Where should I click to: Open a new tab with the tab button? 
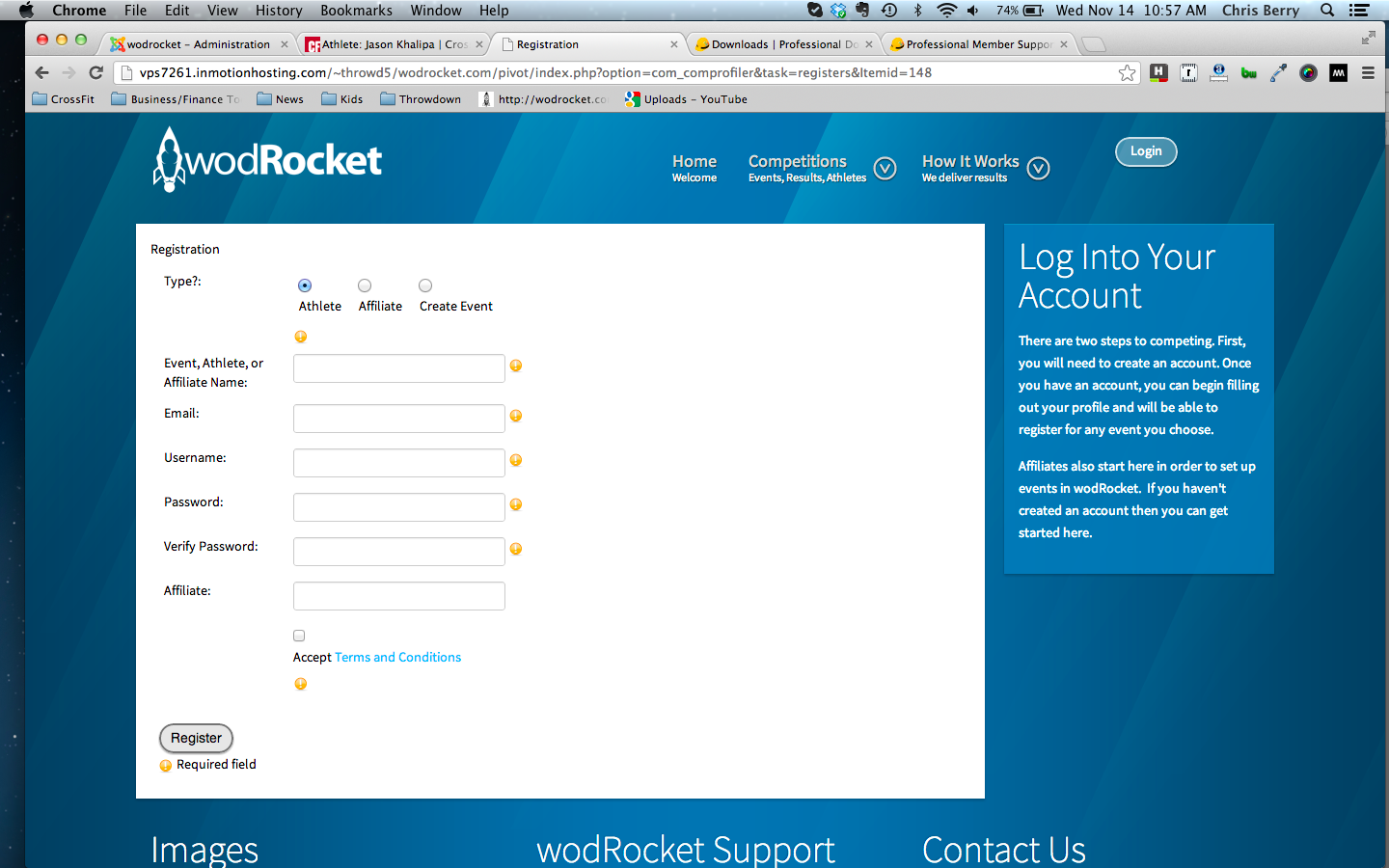coord(1093,44)
